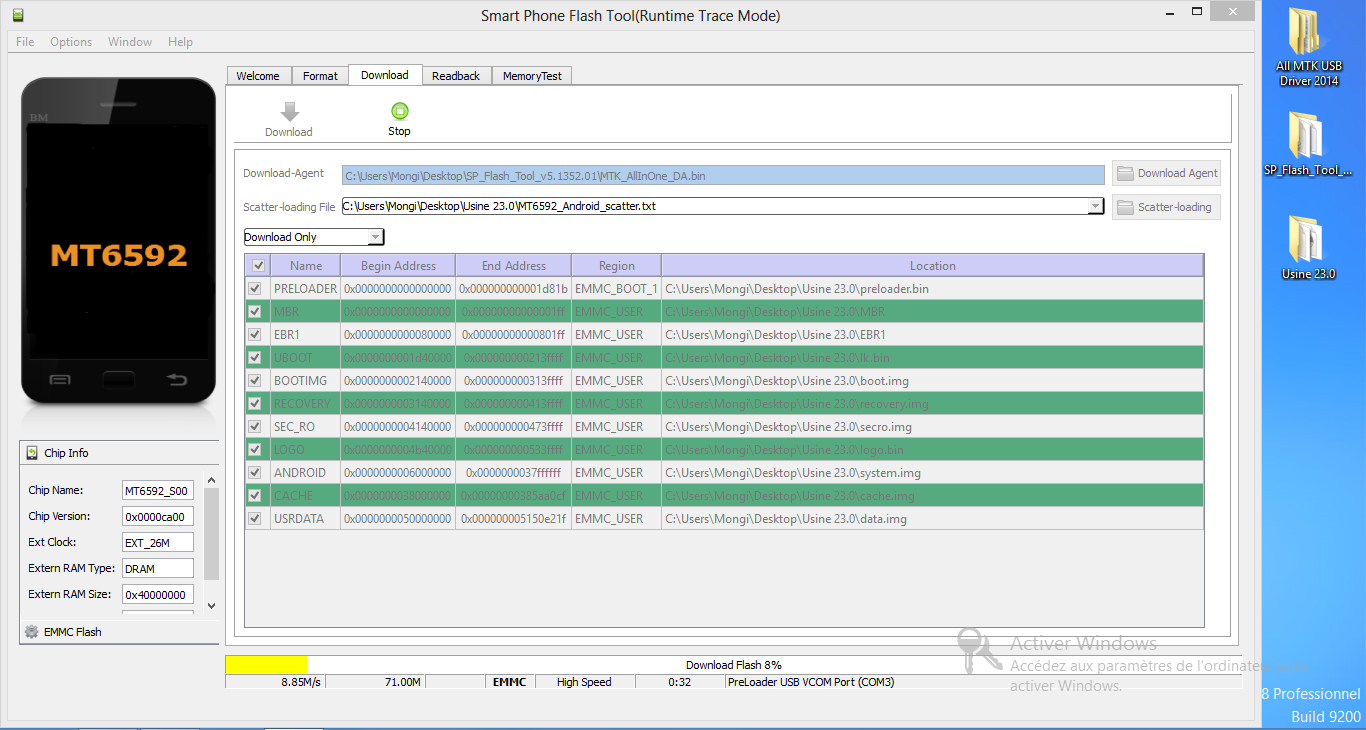Click the Region column header

coord(616,266)
